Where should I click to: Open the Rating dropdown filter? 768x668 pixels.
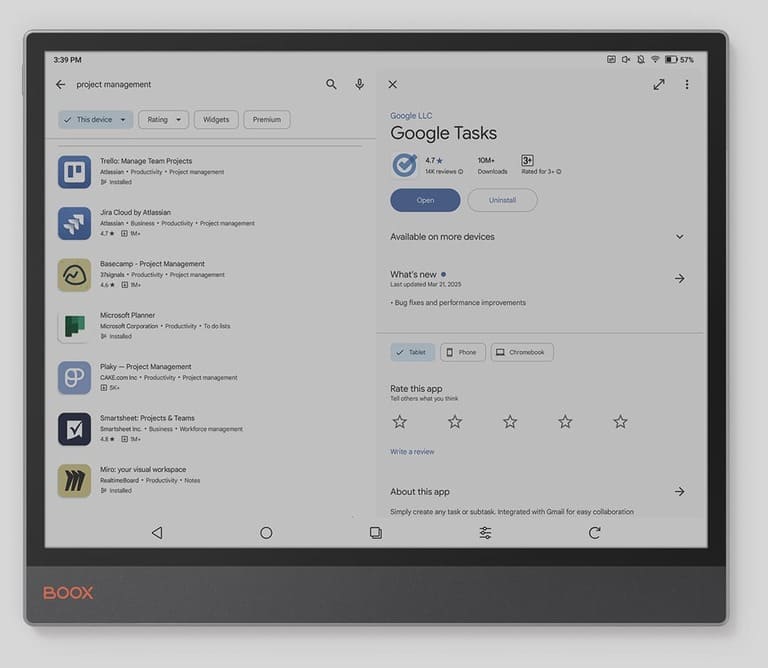pyautogui.click(x=163, y=120)
